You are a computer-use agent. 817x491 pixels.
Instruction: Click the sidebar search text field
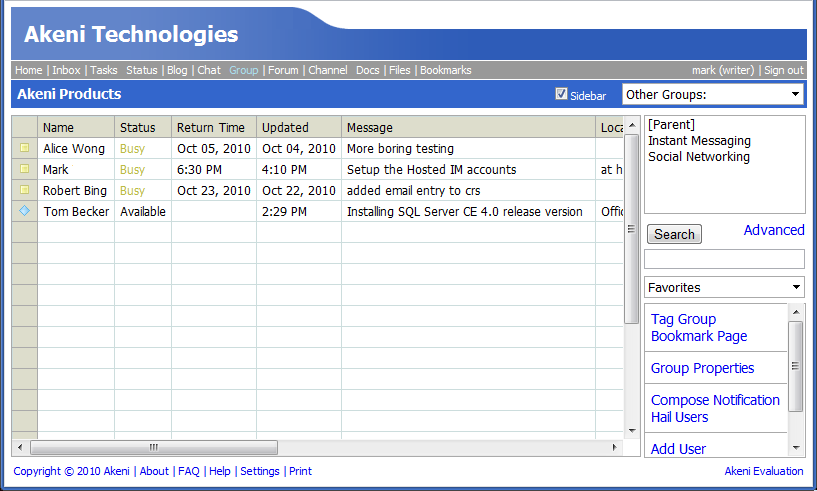(724, 259)
